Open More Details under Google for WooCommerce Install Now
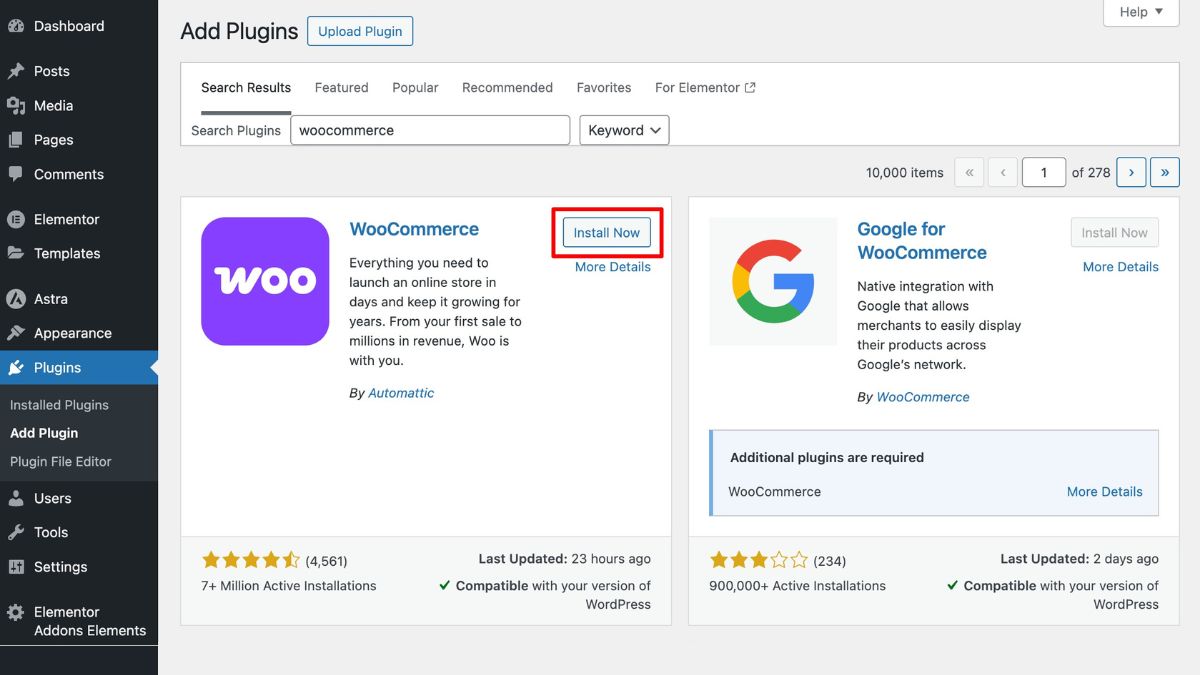This screenshot has height=675, width=1200. [x=1121, y=267]
